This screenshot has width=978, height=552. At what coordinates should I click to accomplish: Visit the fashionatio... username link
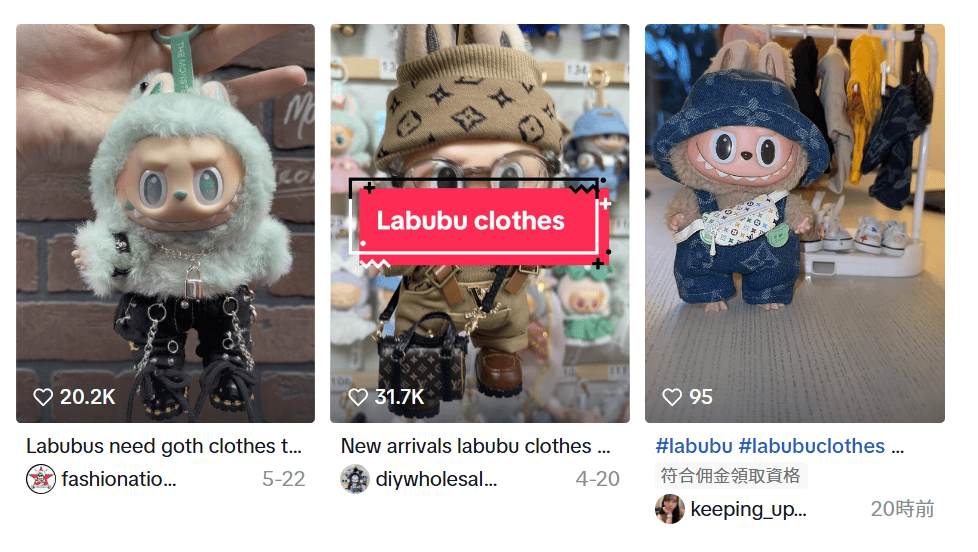point(119,479)
